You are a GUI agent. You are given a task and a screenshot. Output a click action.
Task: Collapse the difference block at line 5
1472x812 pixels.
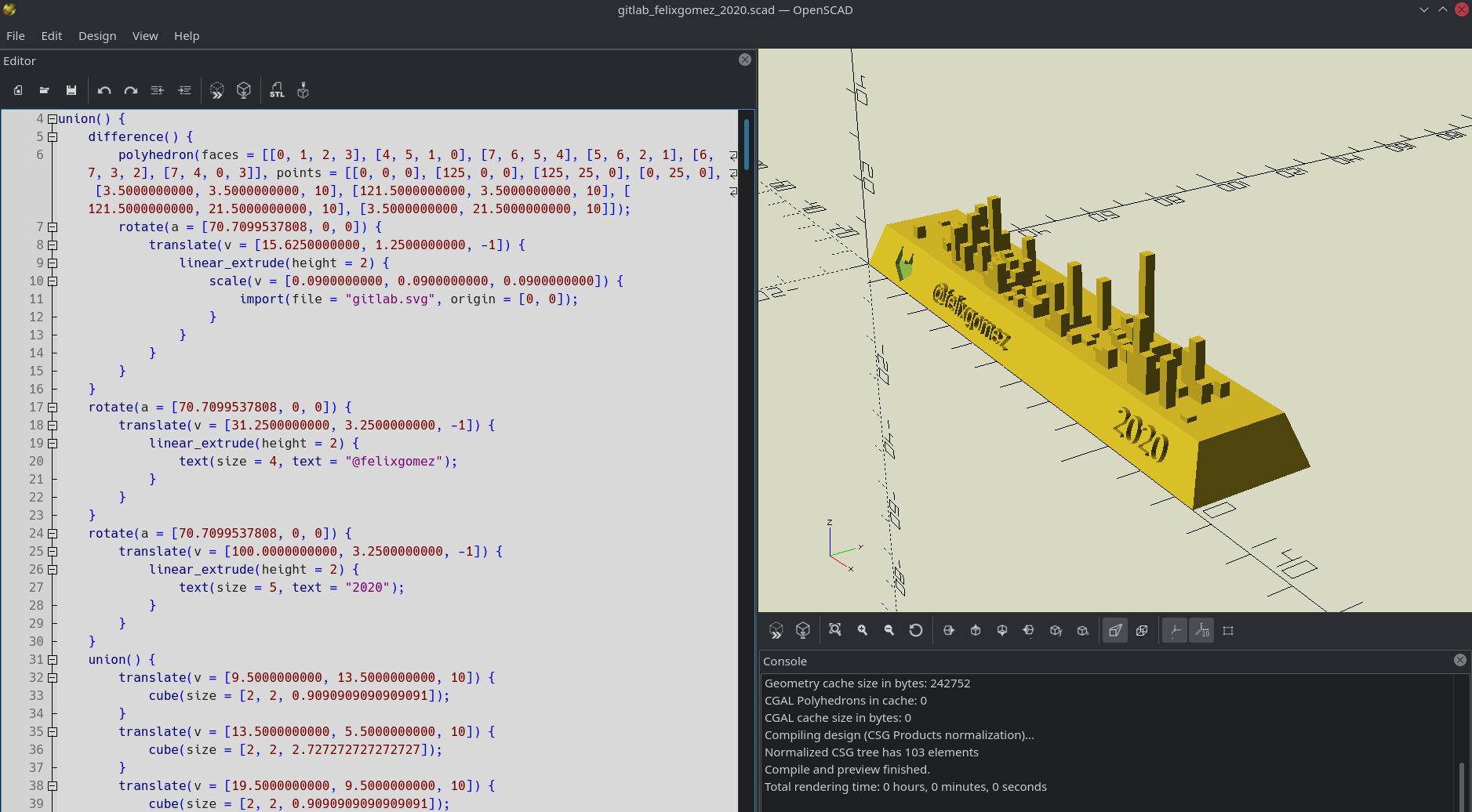(53, 137)
